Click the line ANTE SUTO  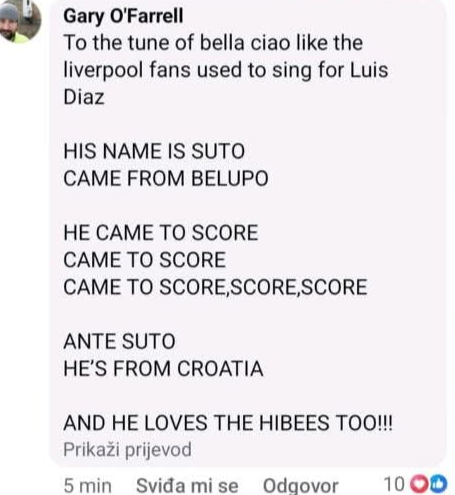(x=119, y=341)
